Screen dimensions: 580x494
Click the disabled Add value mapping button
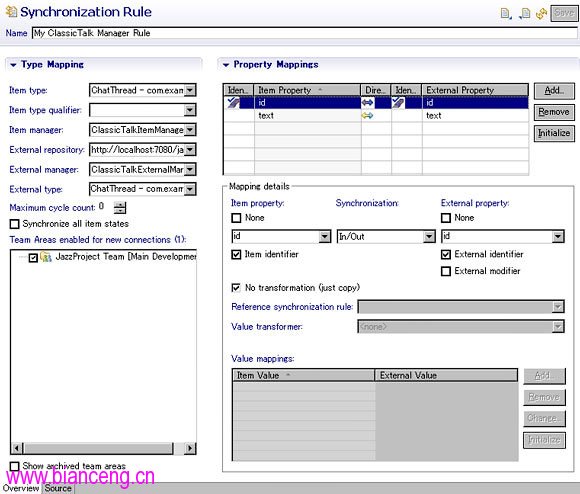click(x=544, y=376)
